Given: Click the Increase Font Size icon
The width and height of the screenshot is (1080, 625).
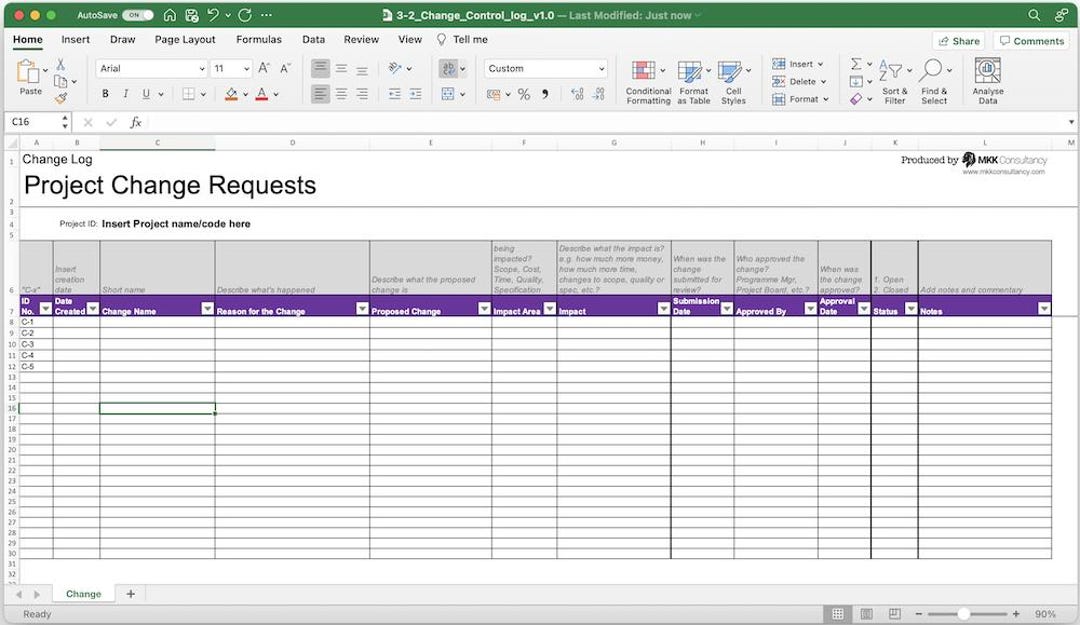Looking at the screenshot, I should coord(264,68).
